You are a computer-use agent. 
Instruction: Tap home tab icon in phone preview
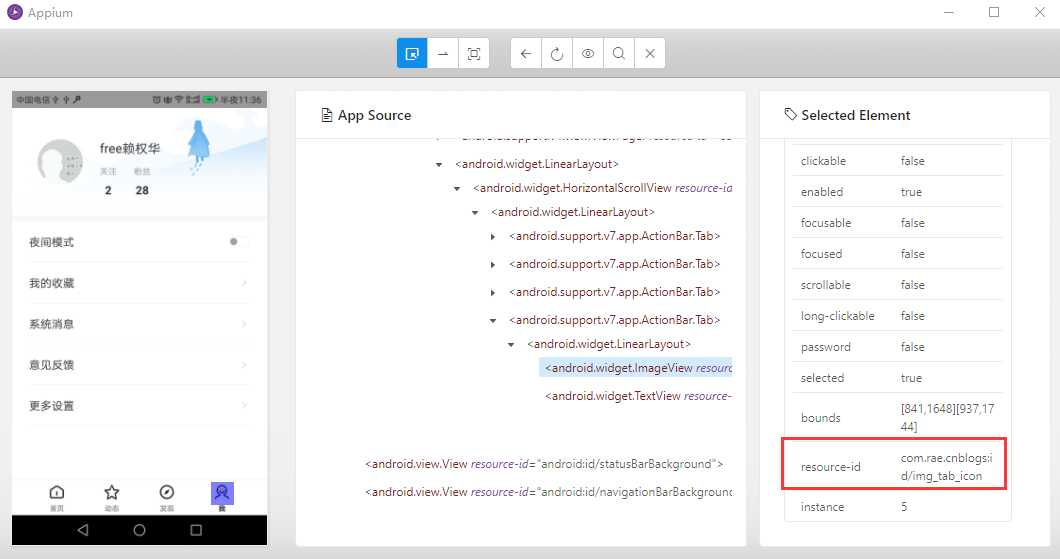[x=57, y=492]
